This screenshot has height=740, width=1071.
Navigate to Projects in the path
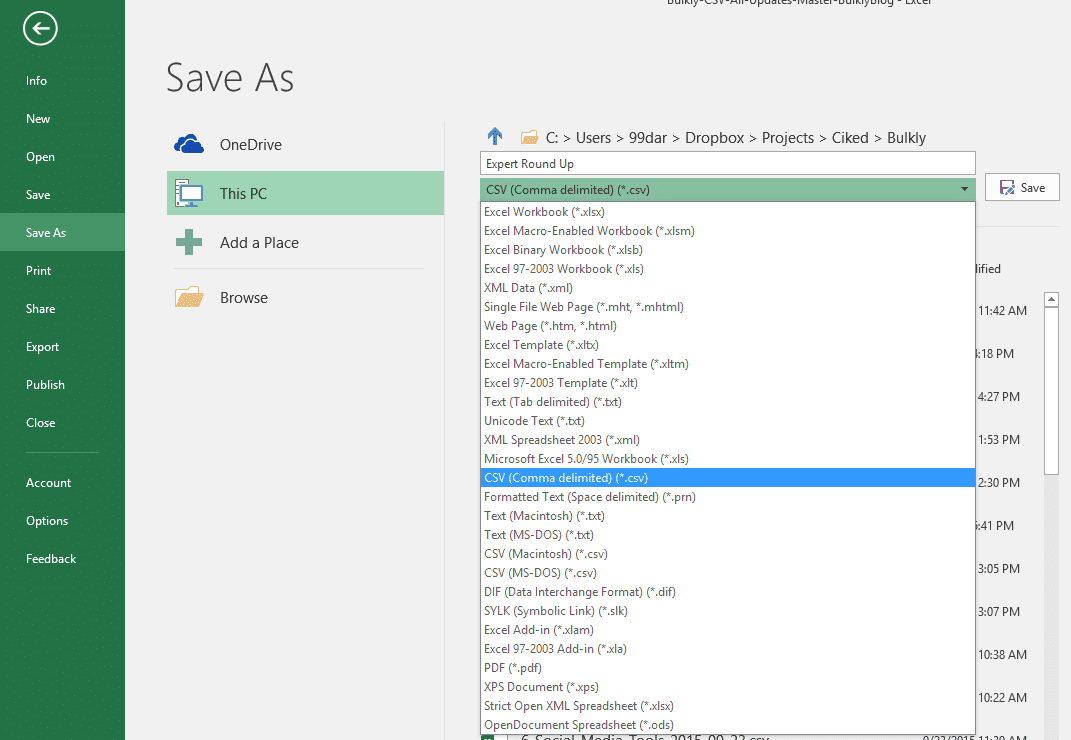(x=788, y=138)
